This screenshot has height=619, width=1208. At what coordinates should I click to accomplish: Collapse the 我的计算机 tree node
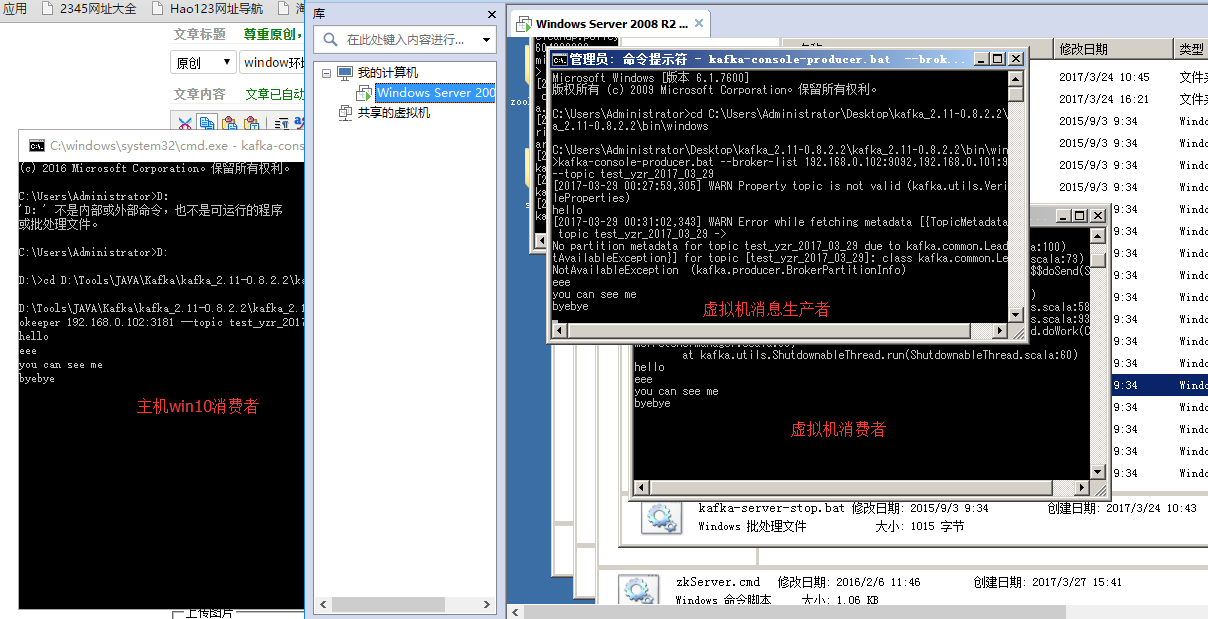(x=326, y=73)
